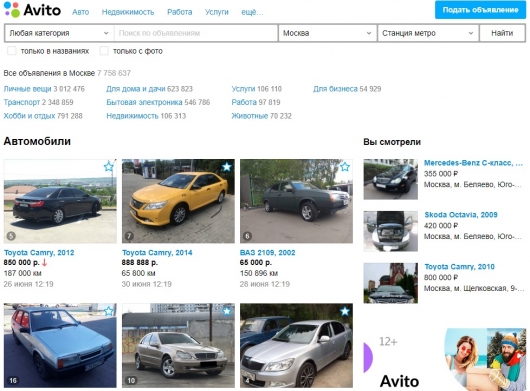
Task: Click star on silver Skoda photo
Action: click(345, 311)
